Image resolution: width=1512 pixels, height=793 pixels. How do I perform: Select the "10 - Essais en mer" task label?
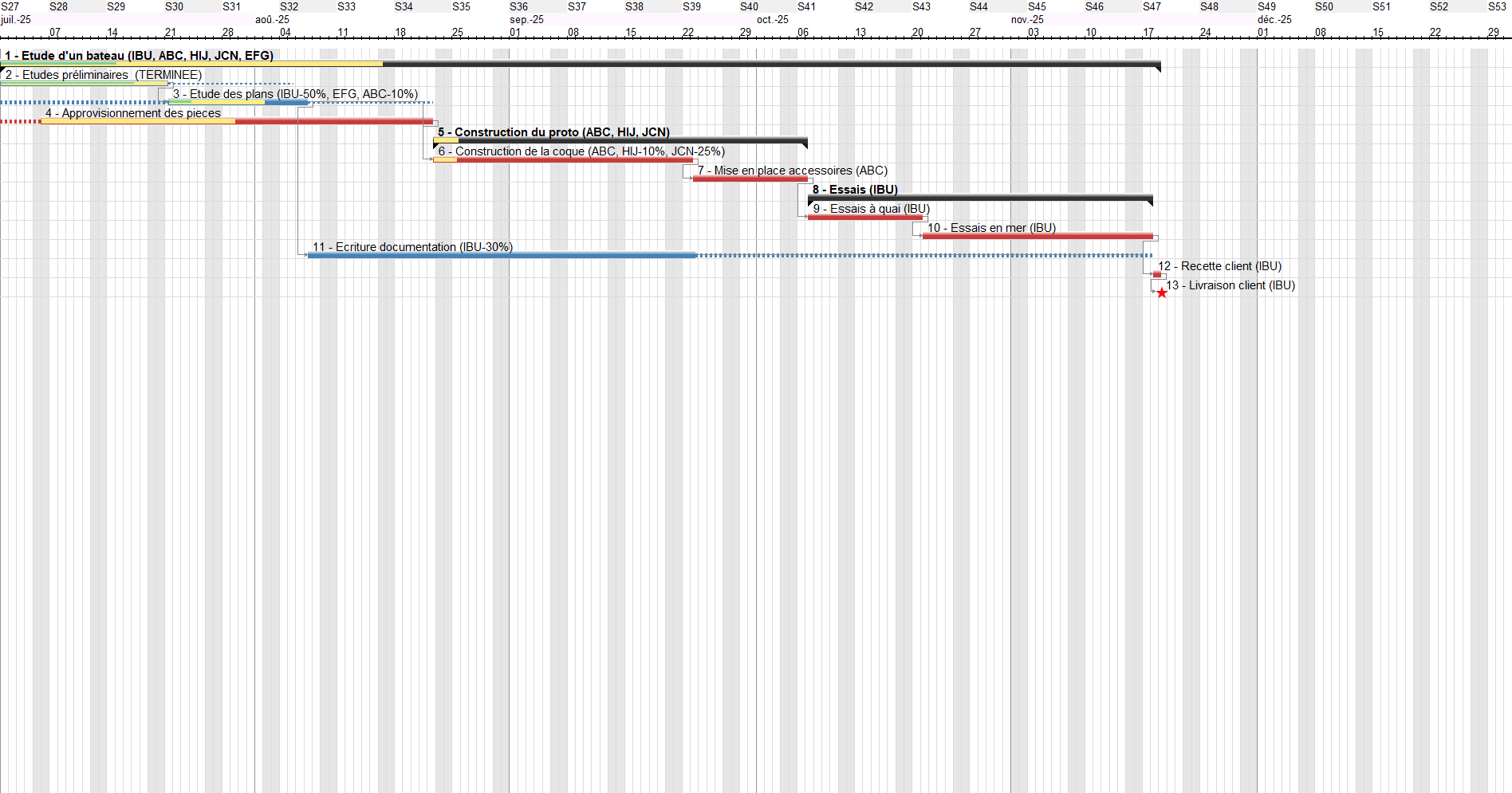[x=991, y=228]
